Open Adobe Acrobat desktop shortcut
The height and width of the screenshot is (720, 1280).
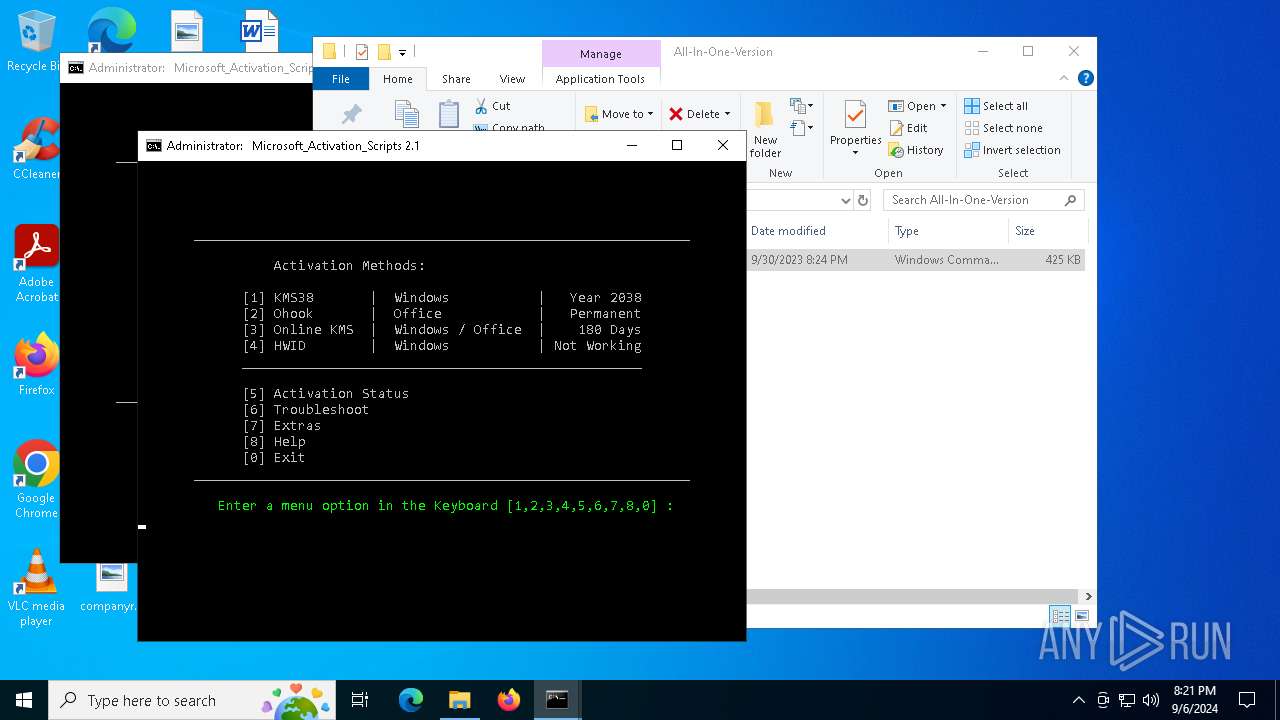(x=36, y=264)
